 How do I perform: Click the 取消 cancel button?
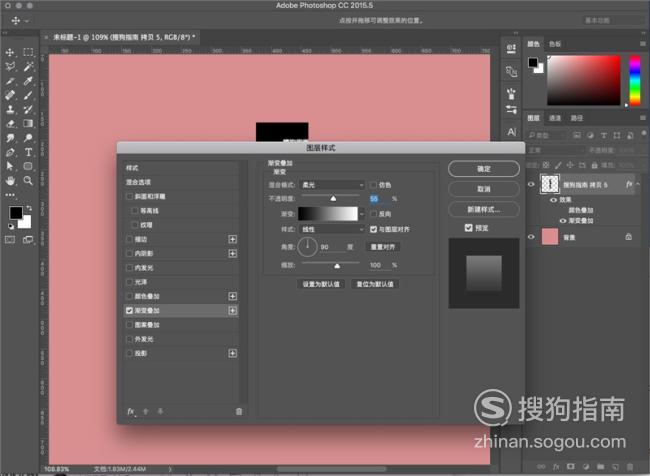tap(484, 189)
